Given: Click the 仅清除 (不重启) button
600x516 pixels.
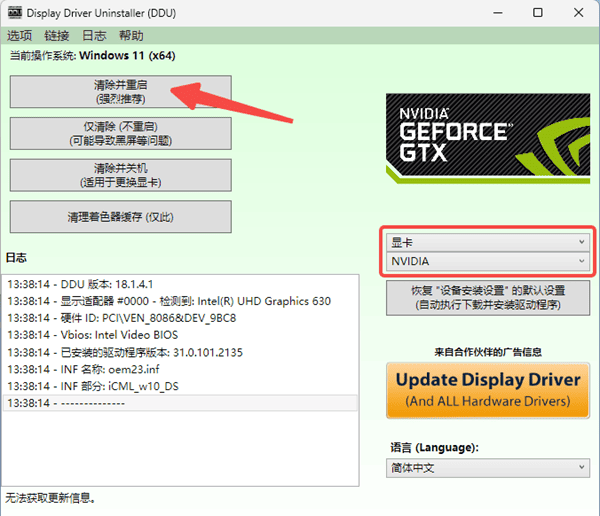Looking at the screenshot, I should coord(120,133).
